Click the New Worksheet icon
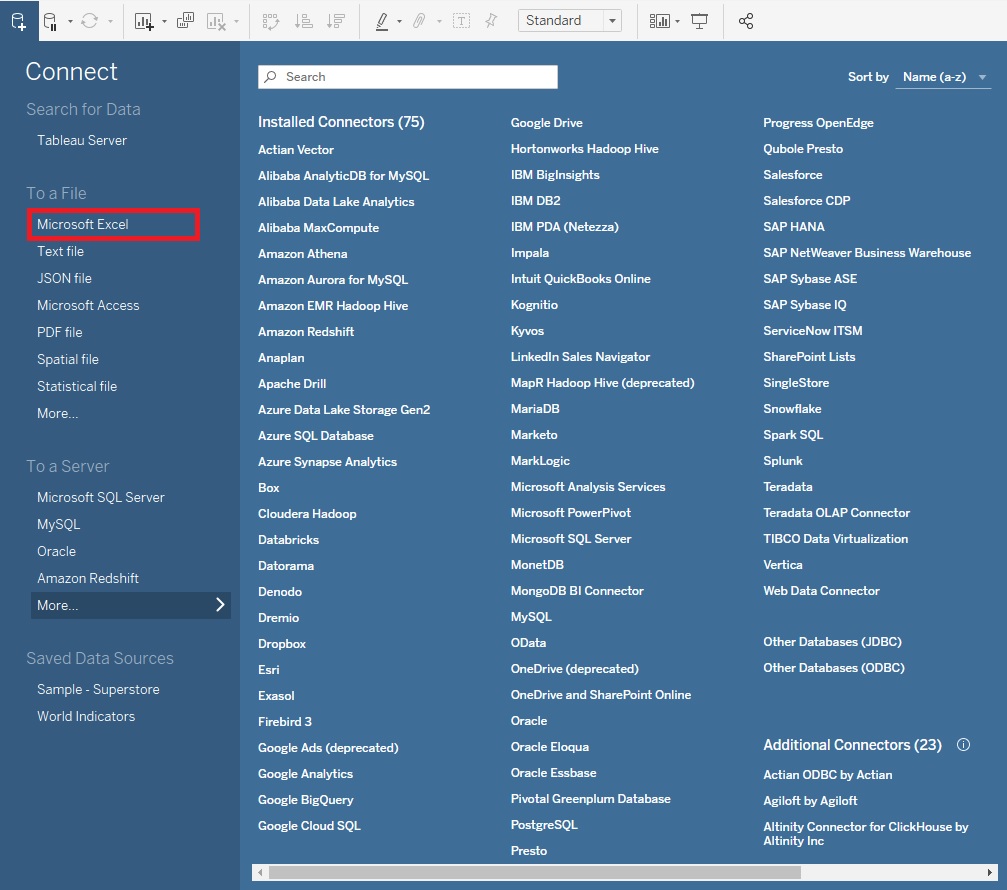This screenshot has width=1007, height=890. pos(144,21)
